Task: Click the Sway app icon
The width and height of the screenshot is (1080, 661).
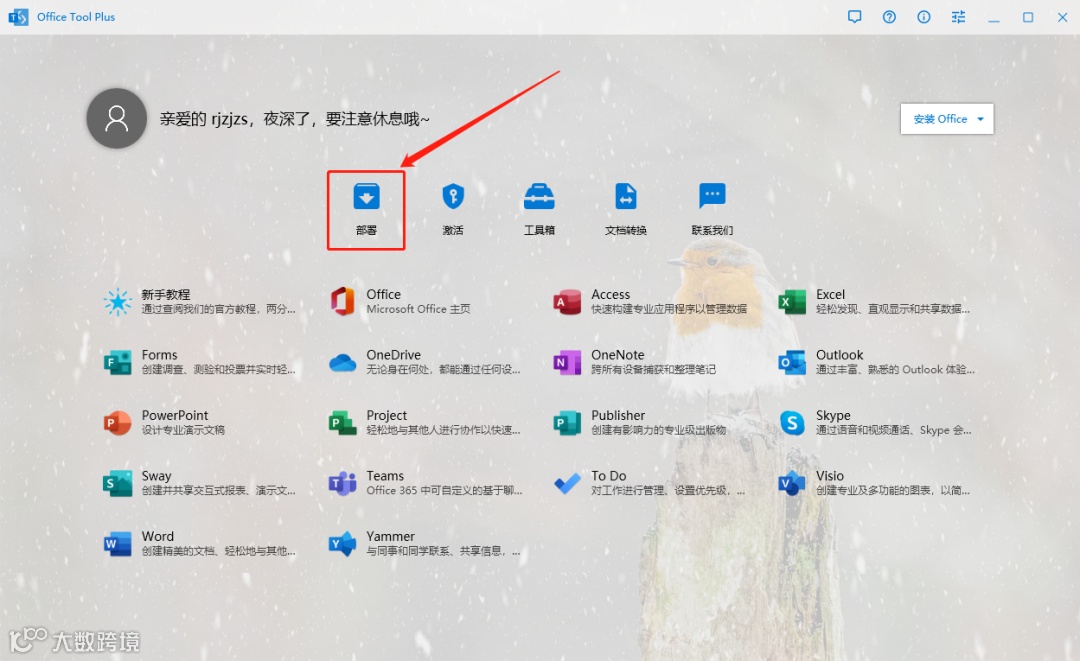Action: click(117, 483)
